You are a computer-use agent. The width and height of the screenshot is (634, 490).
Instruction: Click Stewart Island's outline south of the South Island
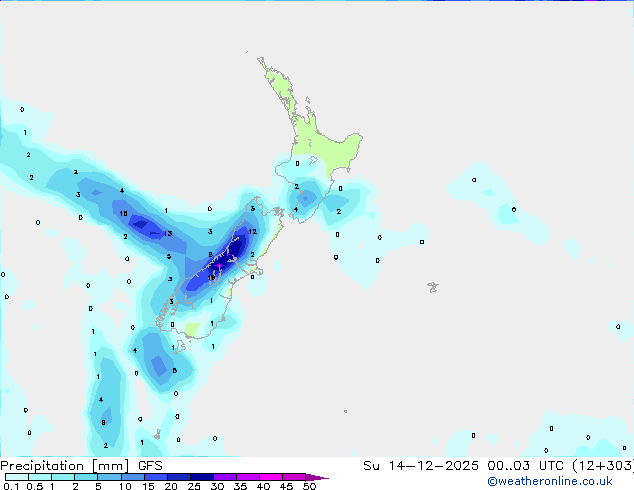tap(179, 346)
